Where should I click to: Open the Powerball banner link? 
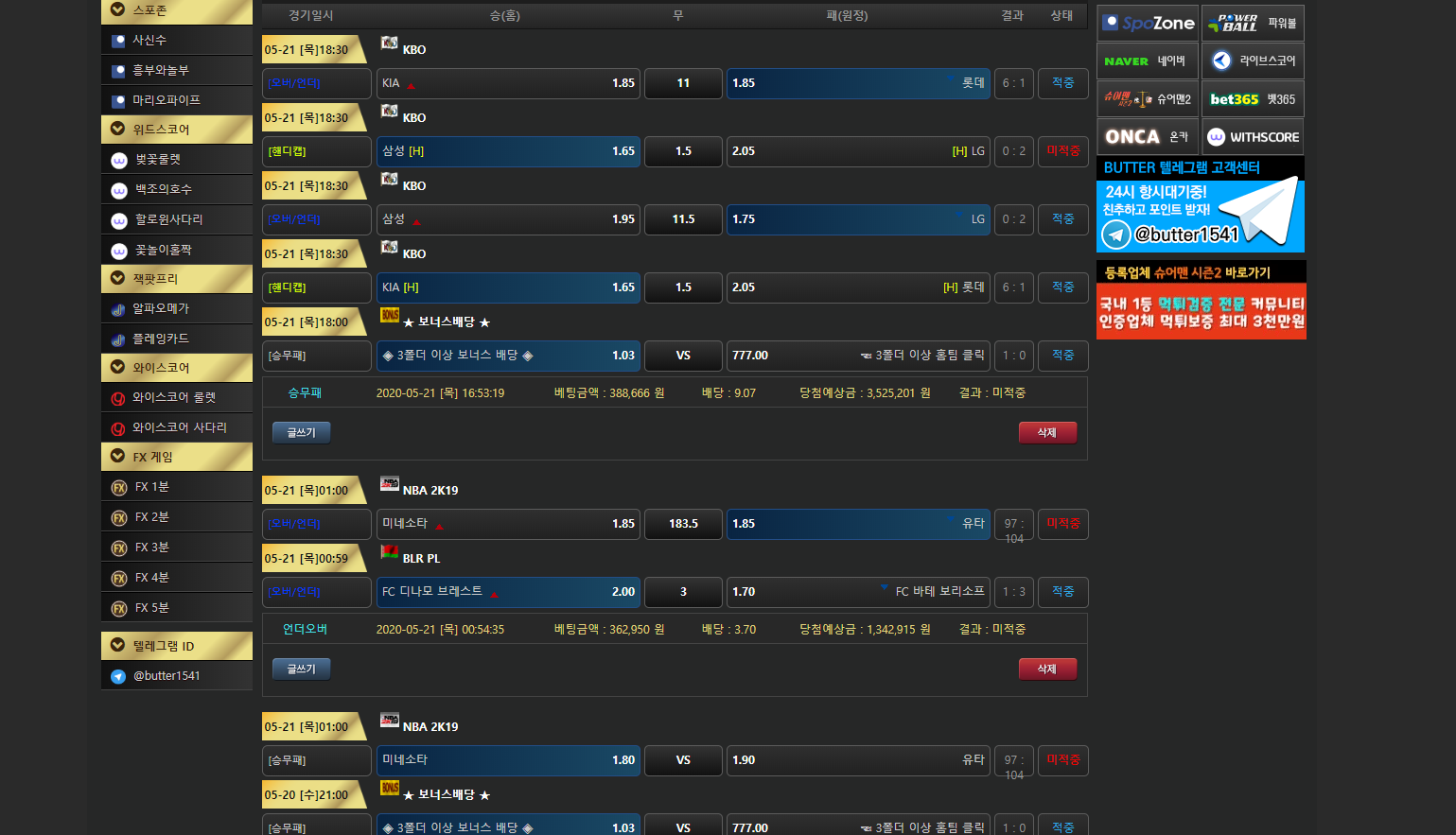(x=1253, y=23)
